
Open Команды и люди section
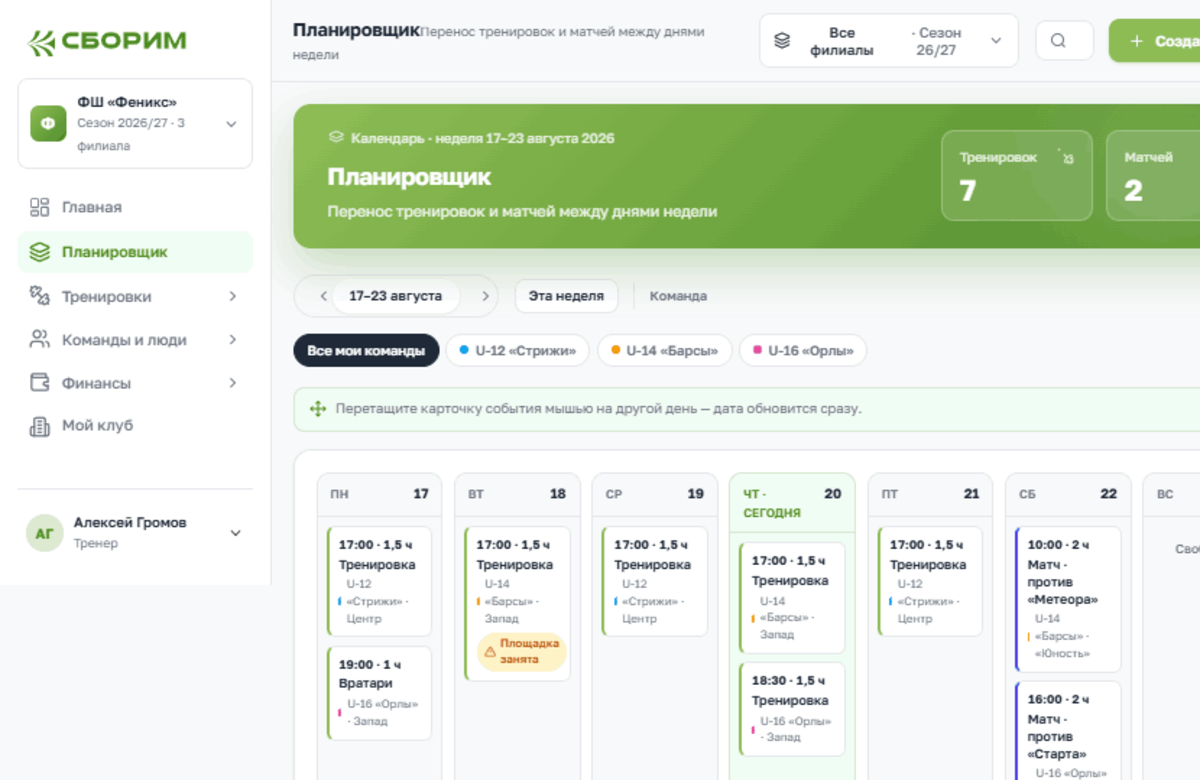coord(135,340)
